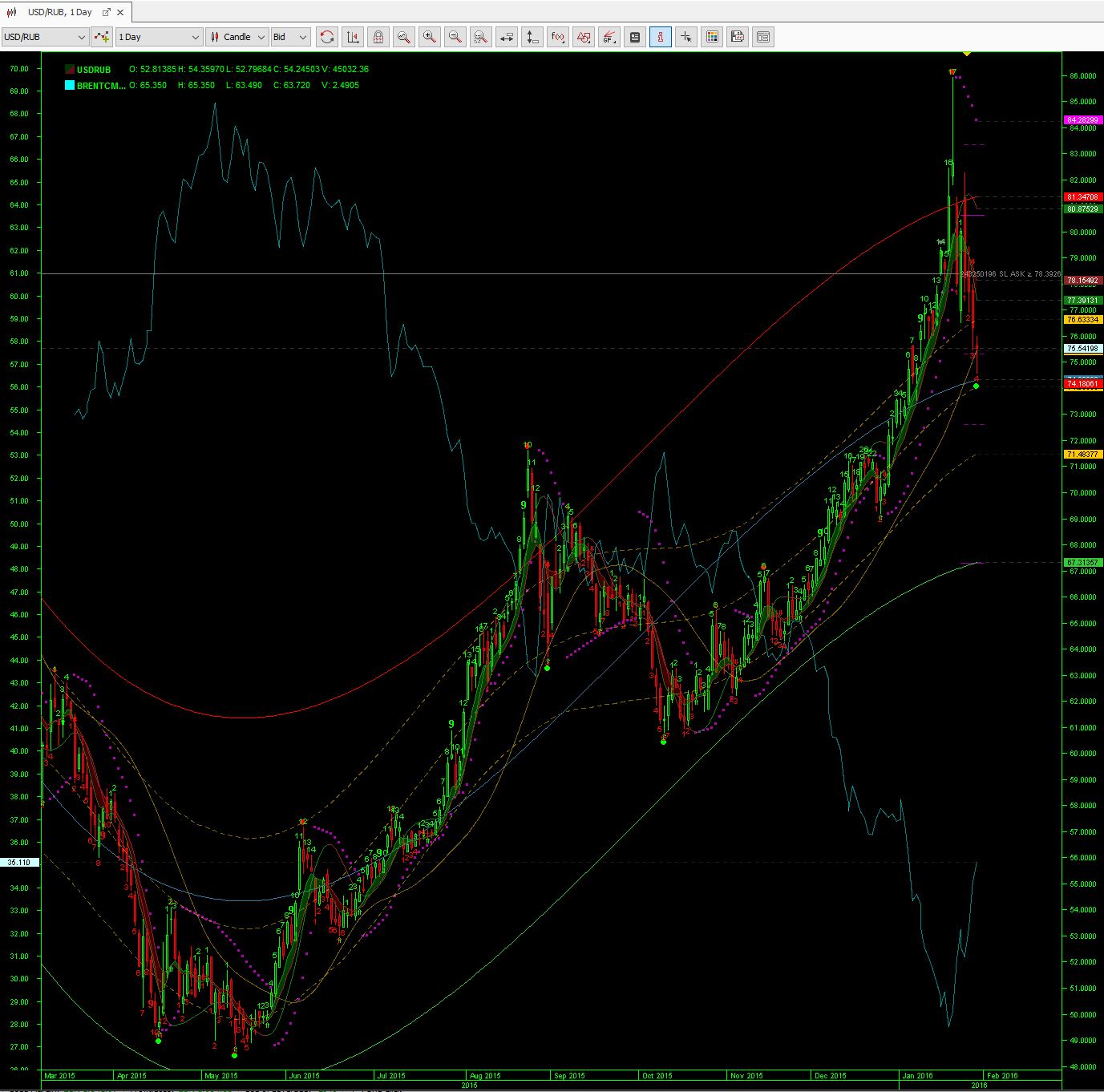The width and height of the screenshot is (1104, 1092).
Task: Open the f(x) indicators menu
Action: click(x=558, y=37)
